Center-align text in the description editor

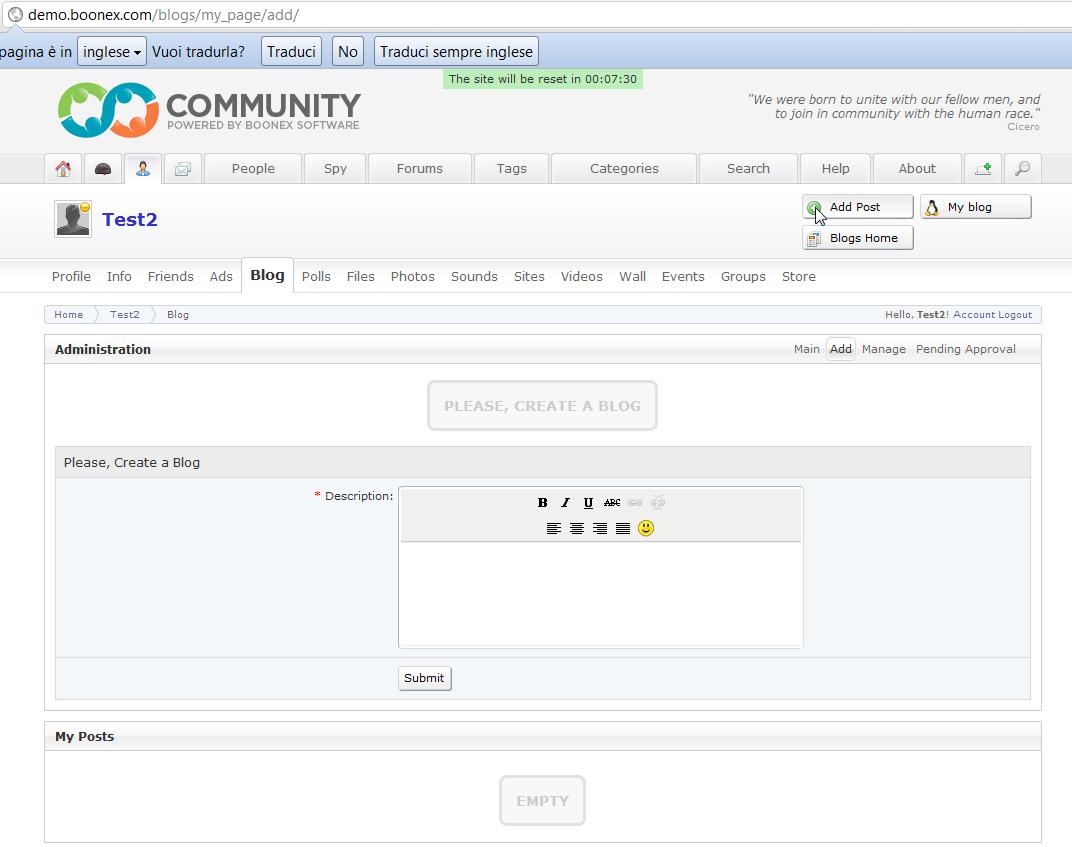pos(577,528)
